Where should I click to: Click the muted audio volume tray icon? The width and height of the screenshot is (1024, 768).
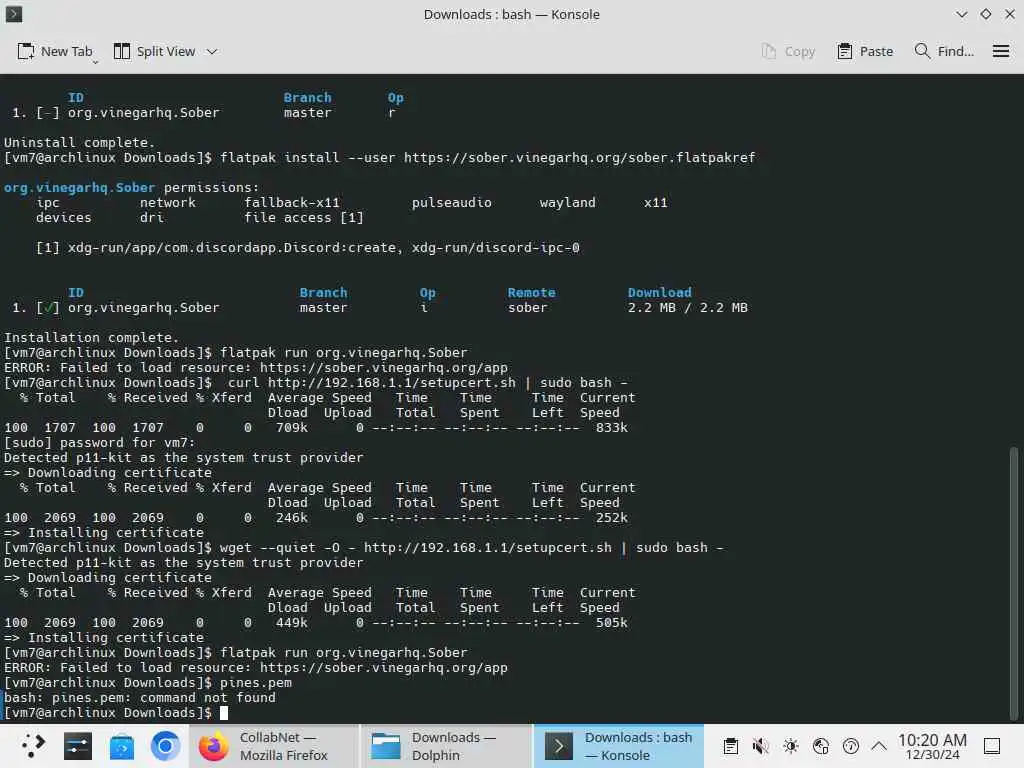point(760,746)
